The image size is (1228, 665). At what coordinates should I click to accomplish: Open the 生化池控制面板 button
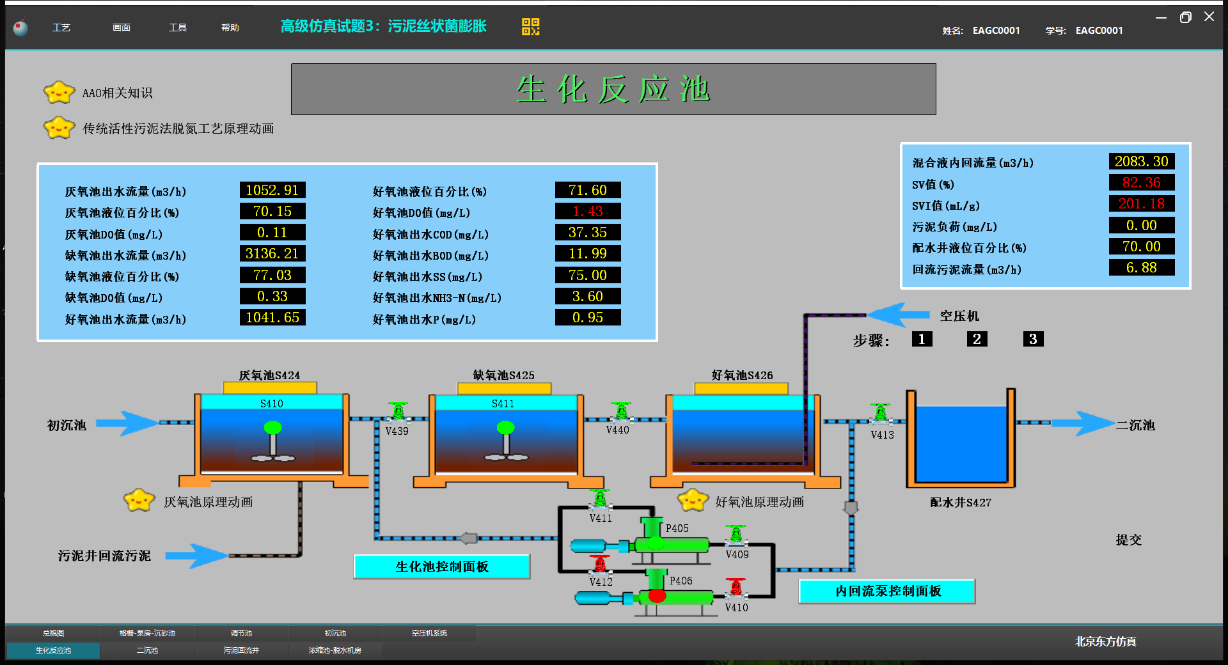click(441, 567)
